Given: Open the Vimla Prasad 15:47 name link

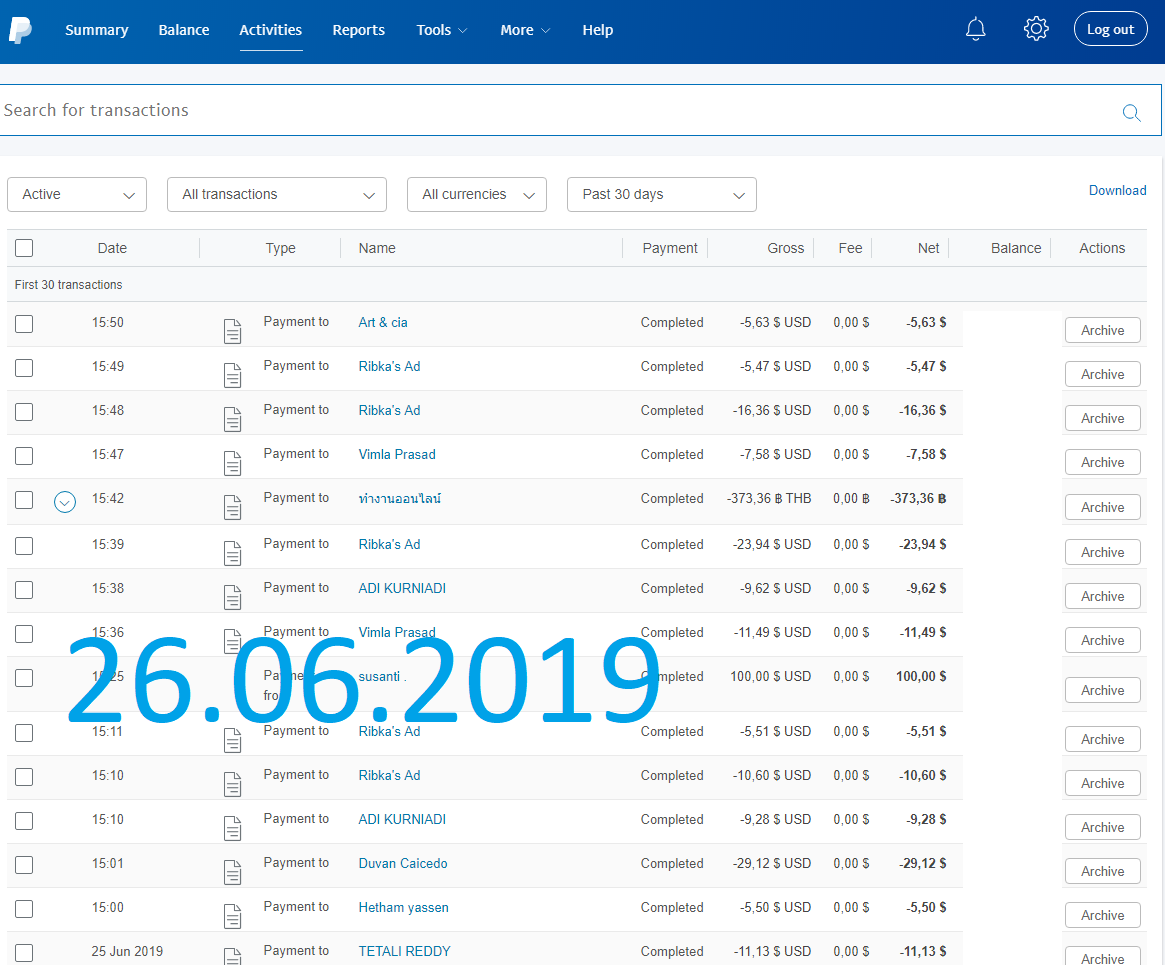Looking at the screenshot, I should click(397, 454).
